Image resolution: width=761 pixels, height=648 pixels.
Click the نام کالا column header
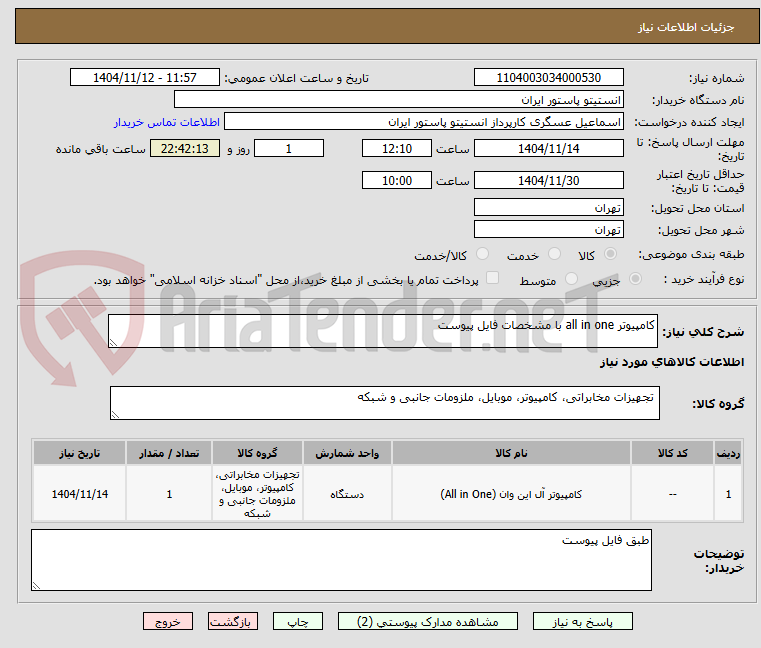click(x=511, y=453)
